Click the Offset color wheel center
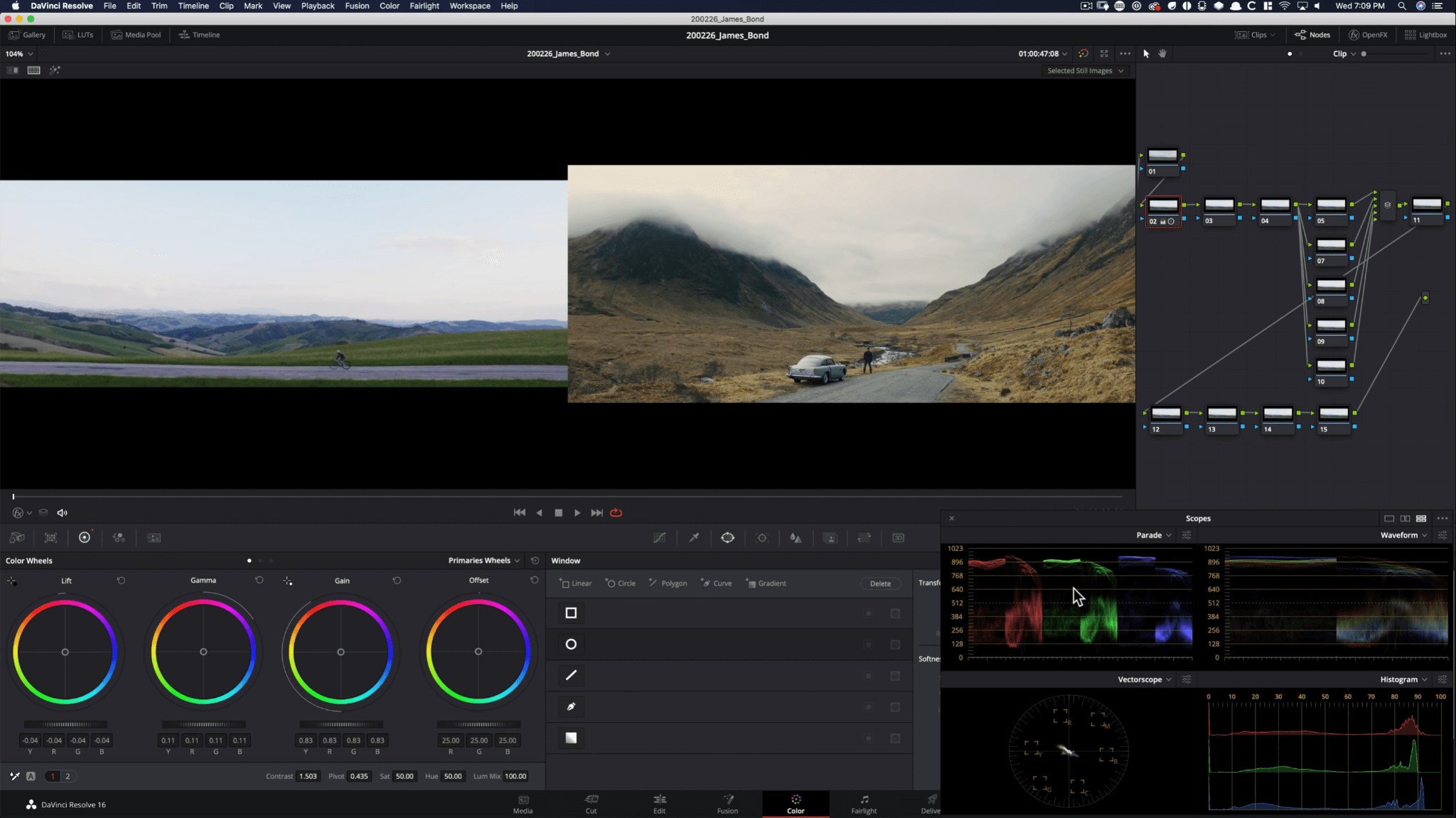The height and width of the screenshot is (818, 1456). pos(478,652)
